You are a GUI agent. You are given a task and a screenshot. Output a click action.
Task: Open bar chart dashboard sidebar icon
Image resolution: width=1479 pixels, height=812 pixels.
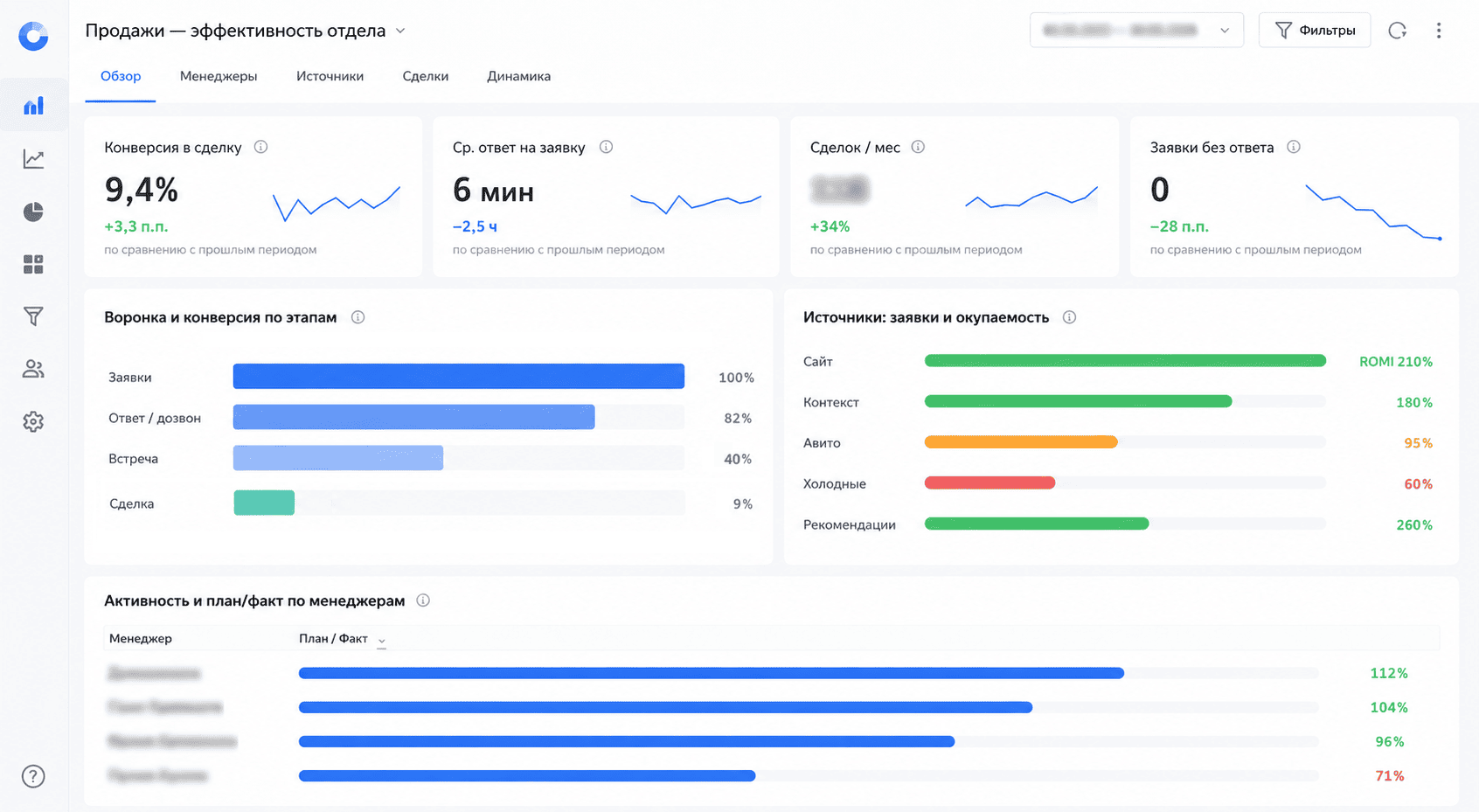pyautogui.click(x=33, y=106)
